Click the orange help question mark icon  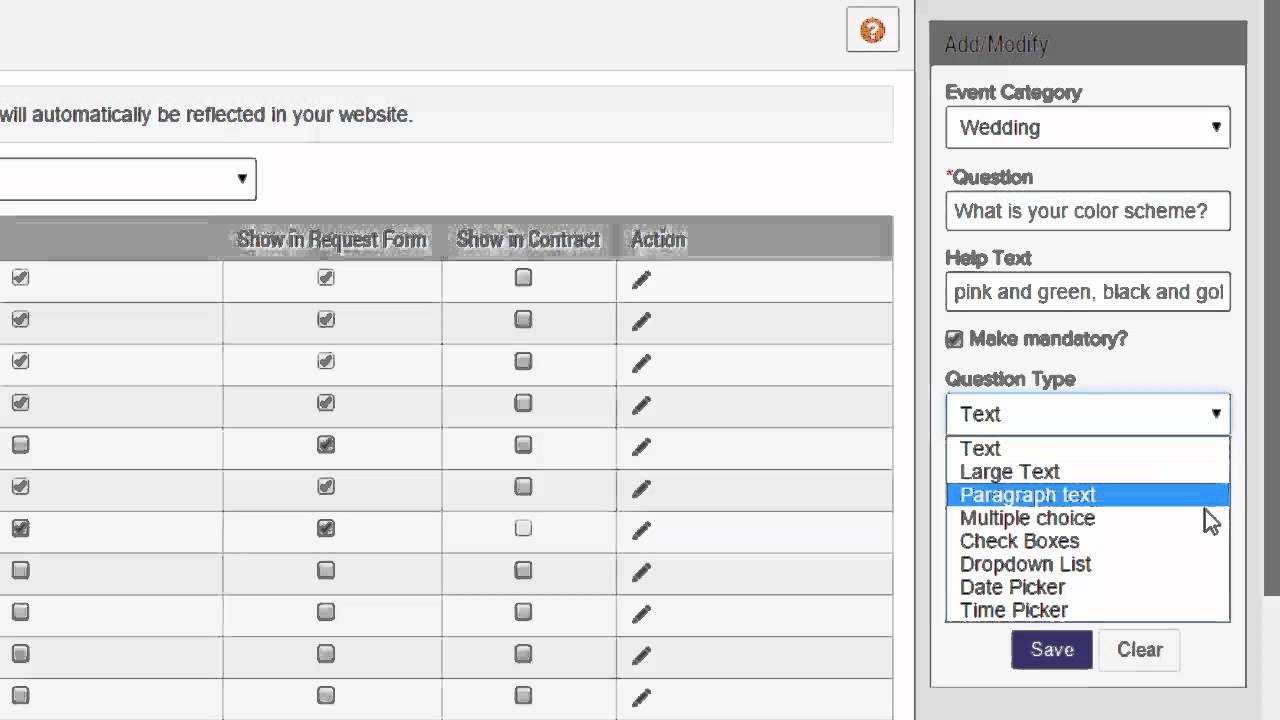pyautogui.click(x=872, y=30)
